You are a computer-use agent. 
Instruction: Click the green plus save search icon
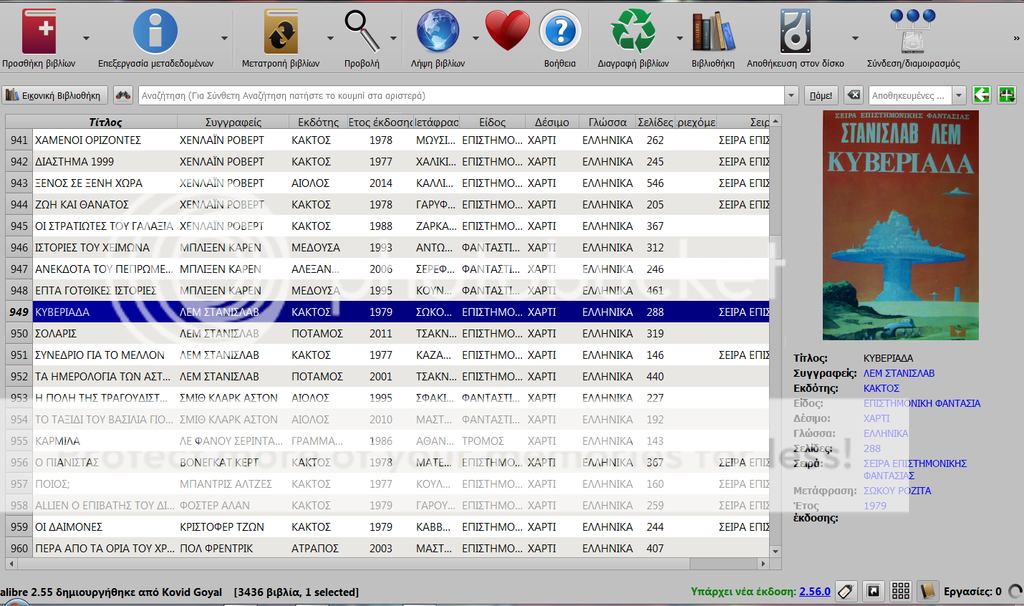1007,95
